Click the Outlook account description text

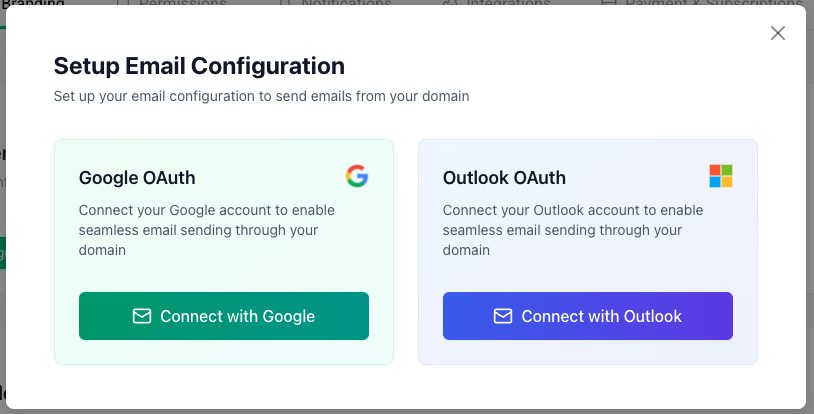click(573, 230)
